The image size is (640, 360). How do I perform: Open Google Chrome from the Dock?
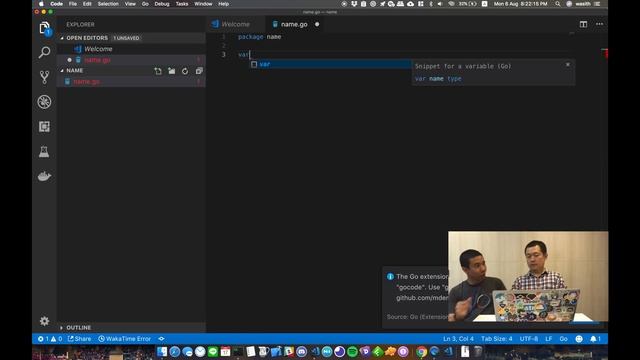(422, 351)
